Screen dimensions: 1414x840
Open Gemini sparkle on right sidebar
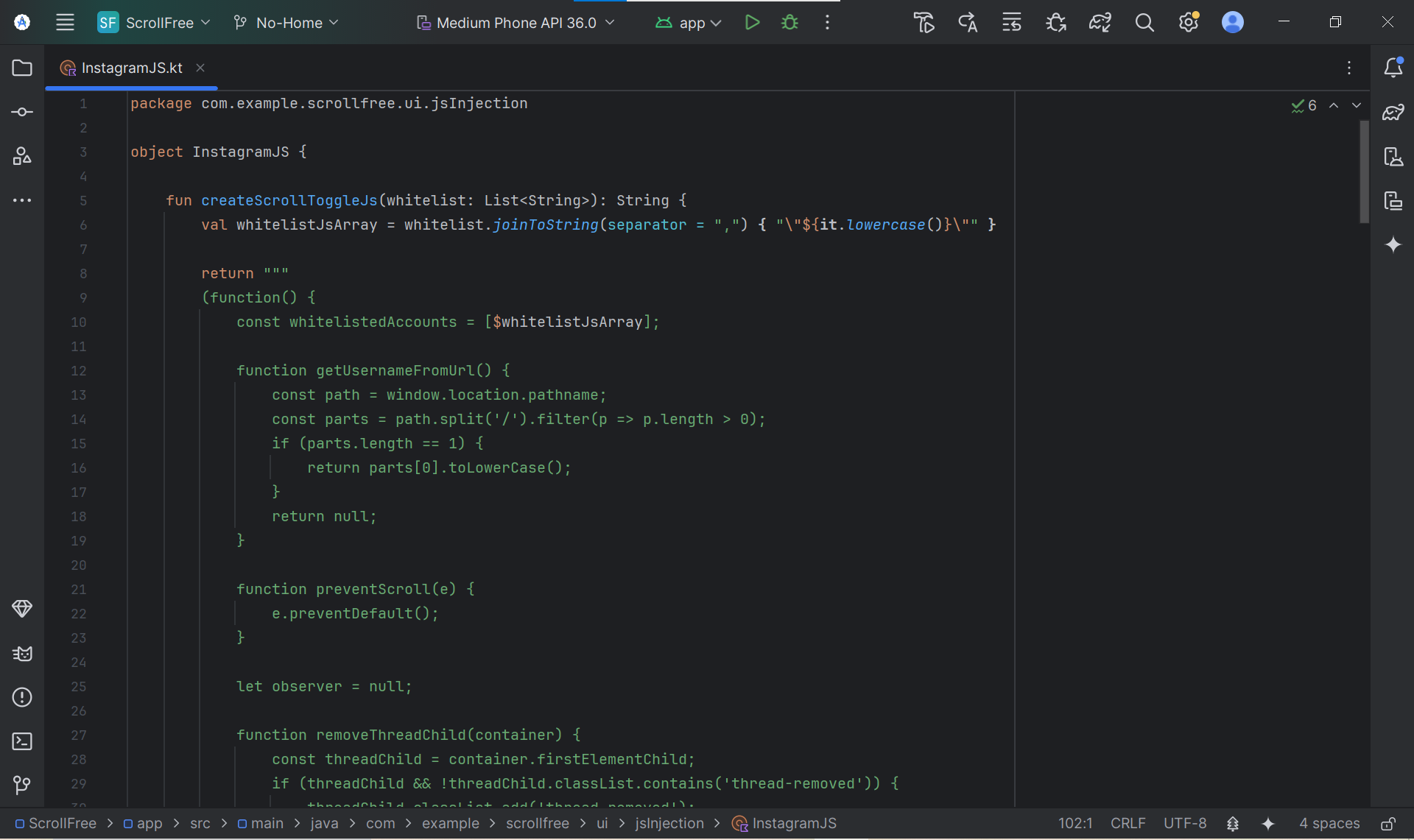pyautogui.click(x=1393, y=244)
